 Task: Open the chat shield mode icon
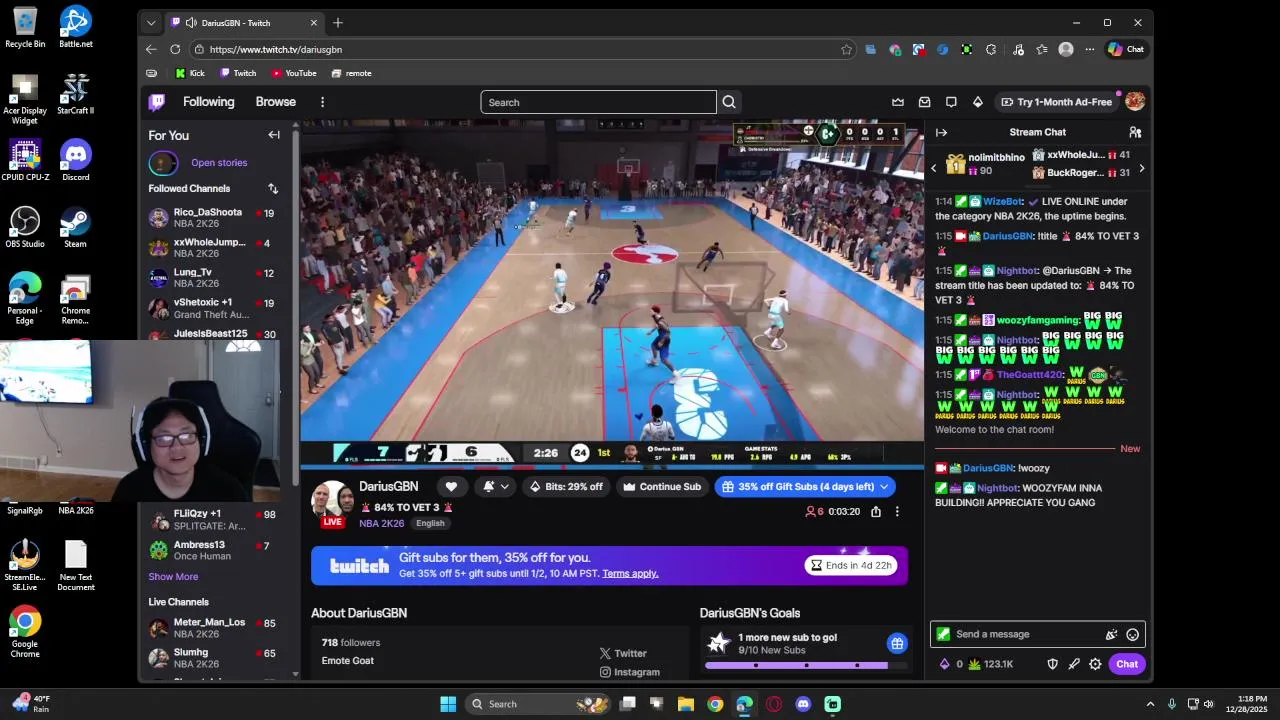coord(1052,664)
